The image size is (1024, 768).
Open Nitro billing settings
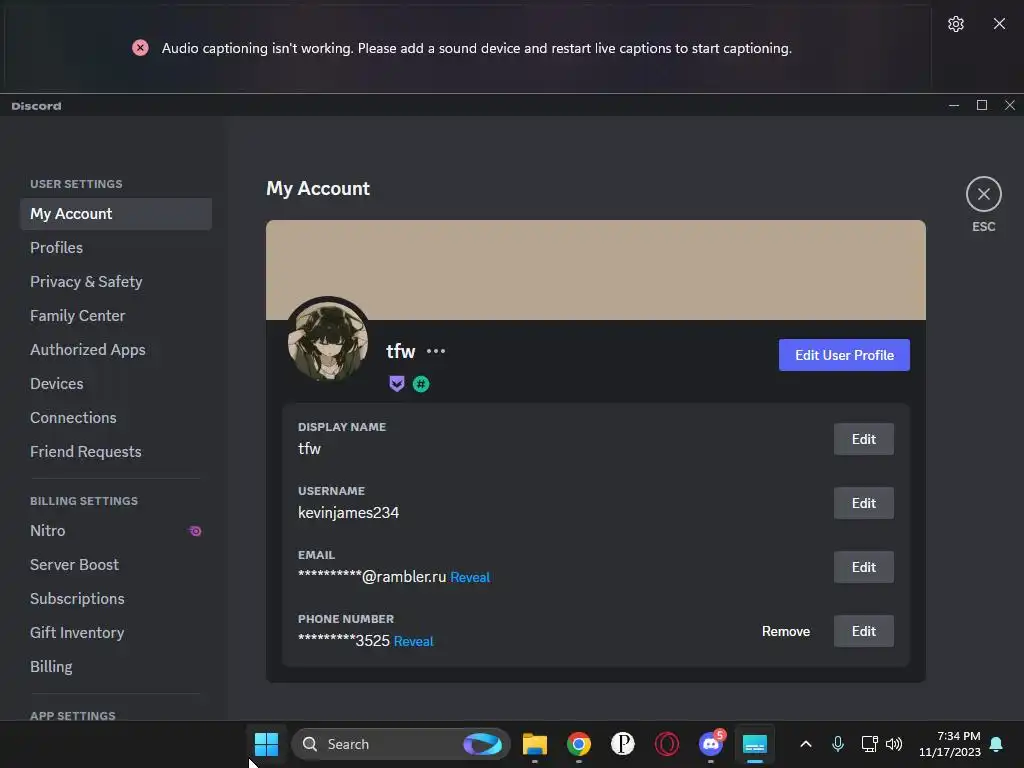116,531
